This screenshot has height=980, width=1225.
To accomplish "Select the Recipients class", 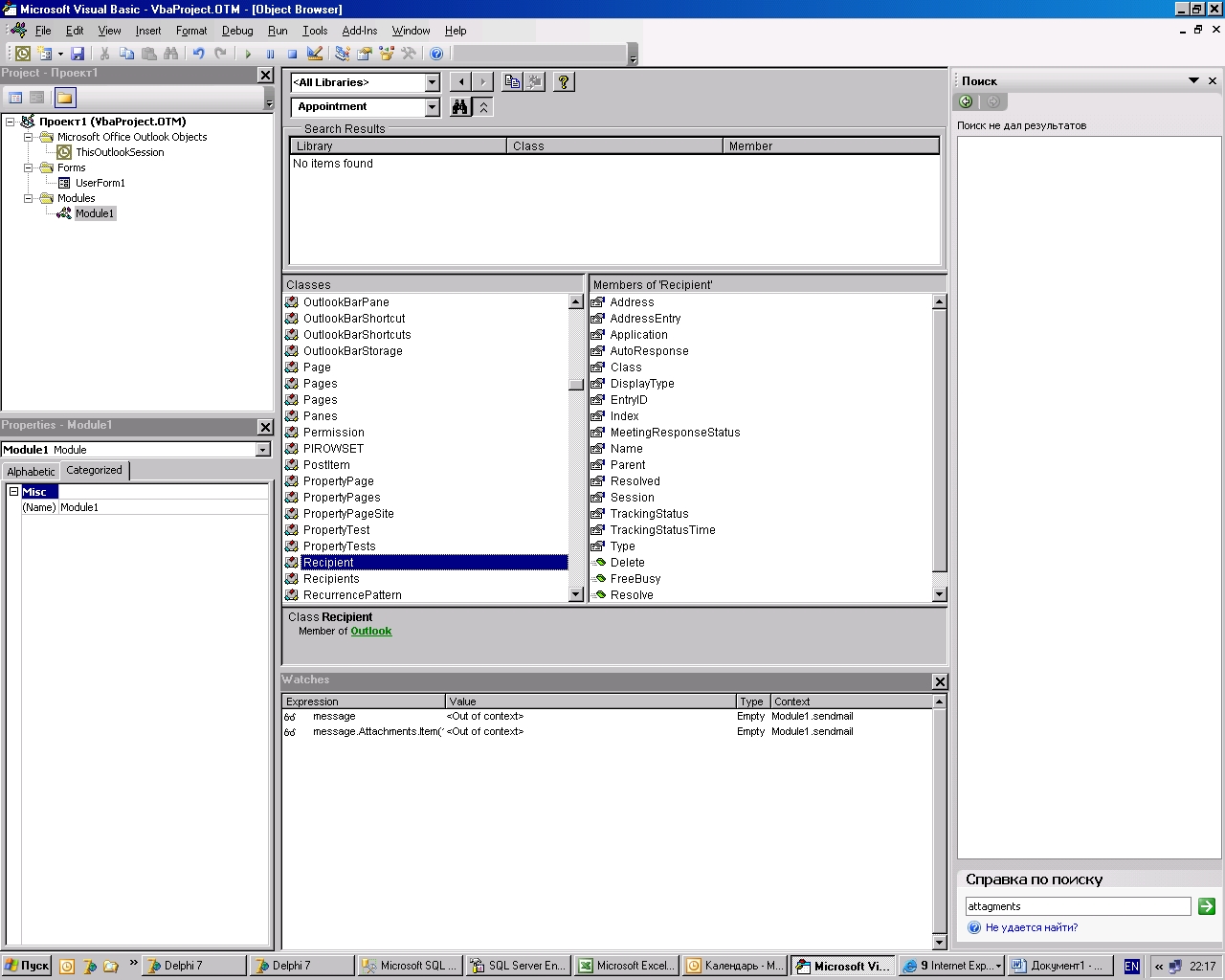I will click(331, 579).
